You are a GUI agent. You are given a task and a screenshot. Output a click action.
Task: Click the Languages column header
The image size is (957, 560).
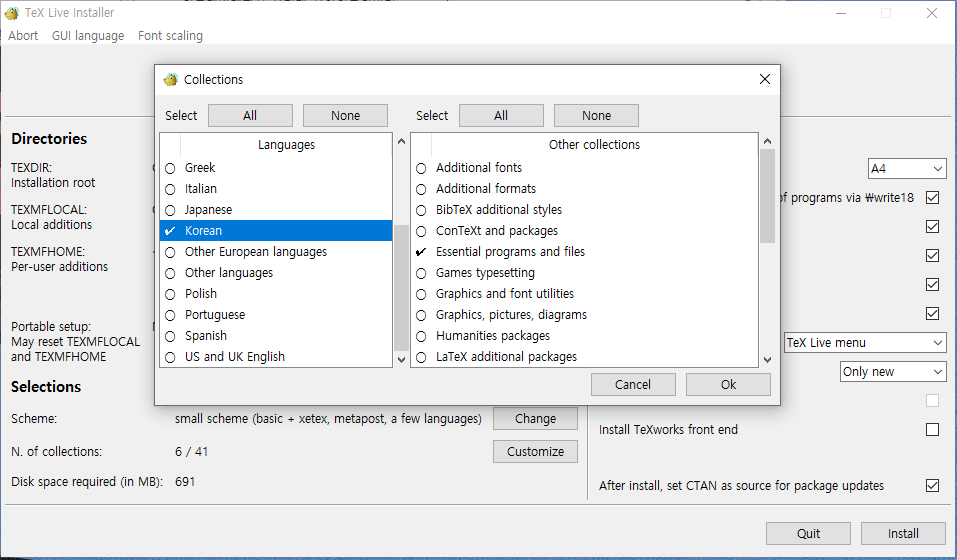(x=286, y=145)
